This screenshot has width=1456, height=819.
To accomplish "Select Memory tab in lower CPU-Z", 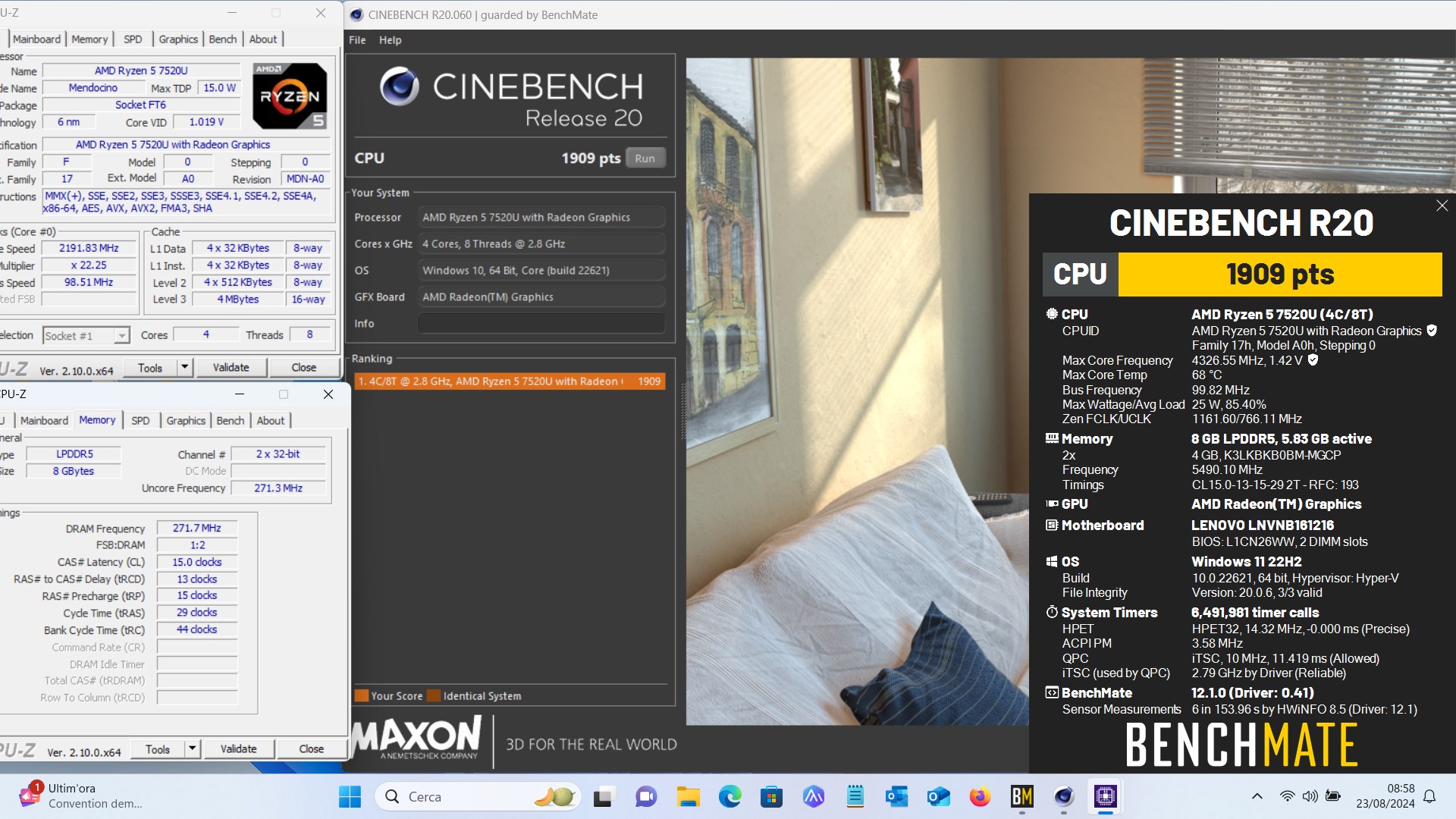I will [97, 420].
